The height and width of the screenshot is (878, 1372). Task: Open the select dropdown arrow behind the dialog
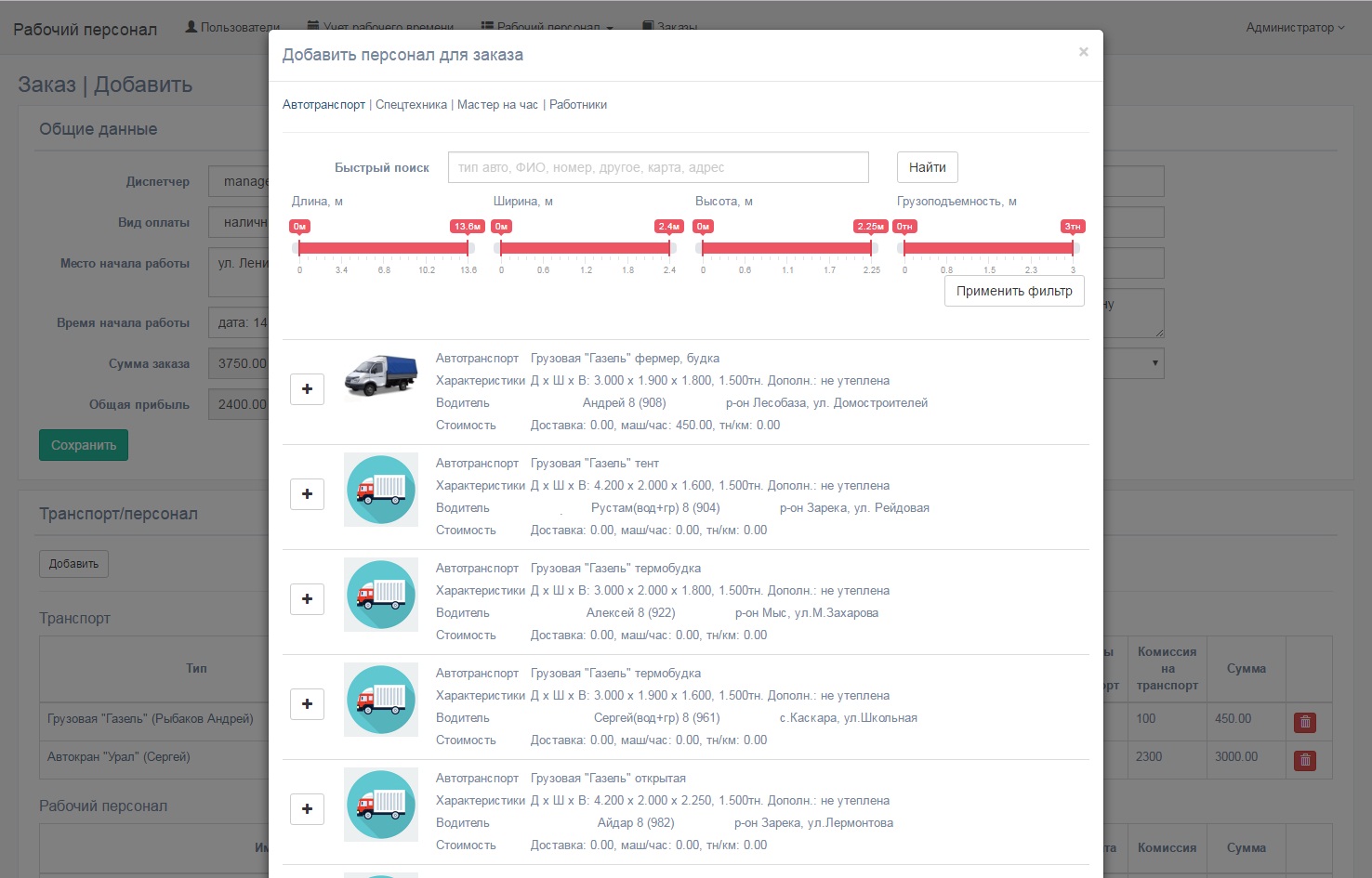[x=1154, y=363]
